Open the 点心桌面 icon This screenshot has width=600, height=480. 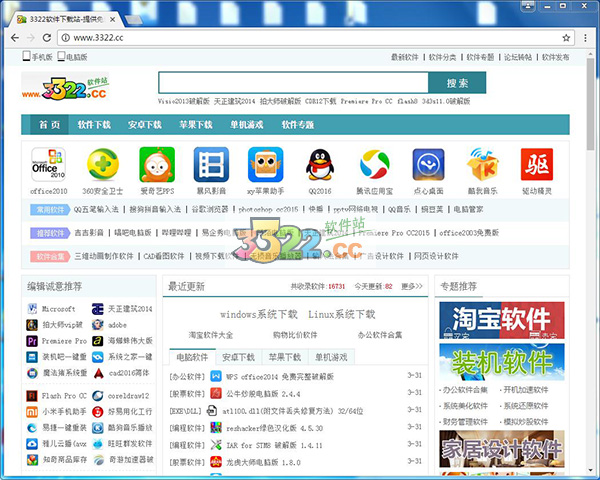click(x=429, y=164)
